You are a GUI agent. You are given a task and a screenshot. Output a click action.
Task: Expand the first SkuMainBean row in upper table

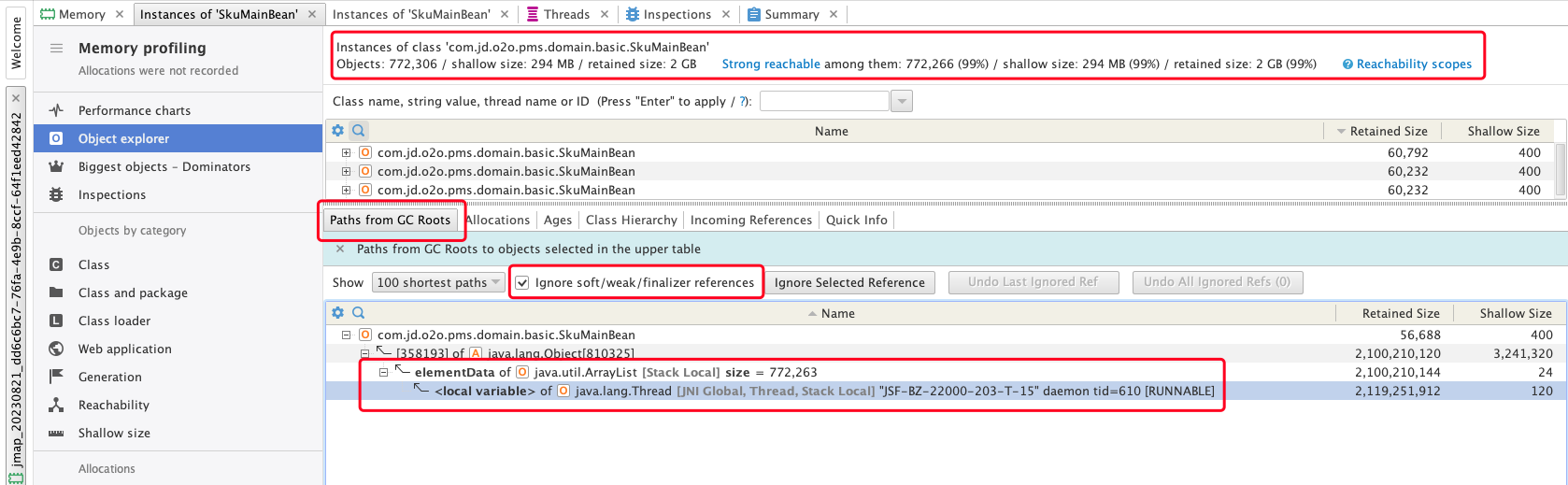346,152
